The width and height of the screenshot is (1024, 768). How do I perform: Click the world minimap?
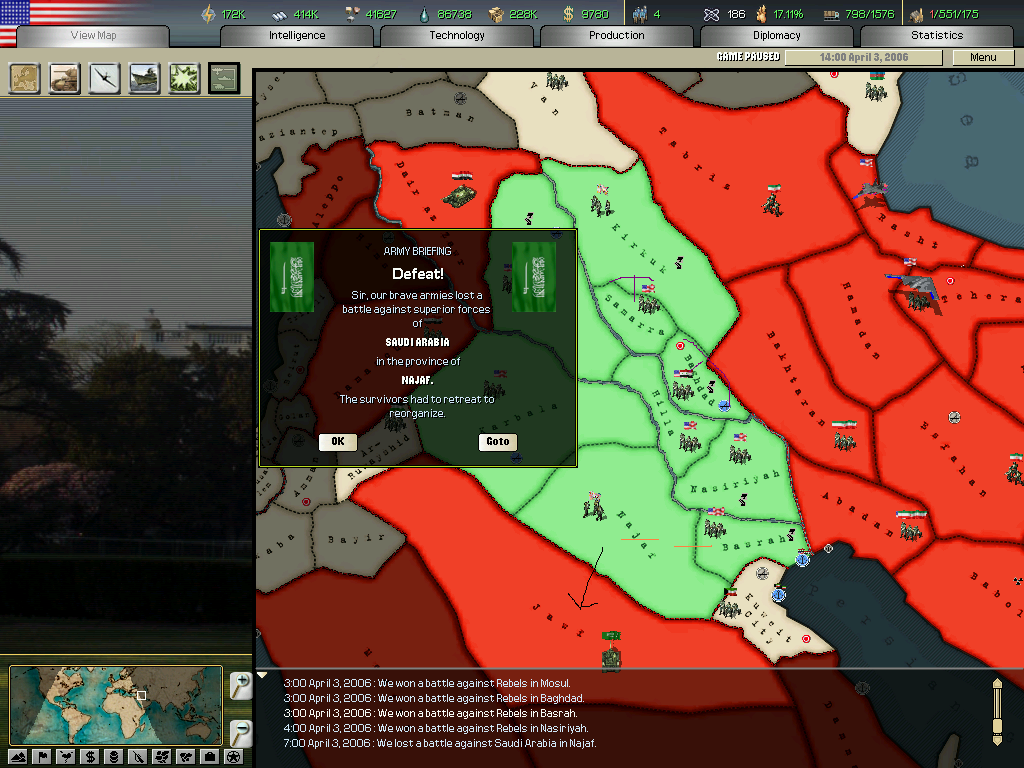coord(116,705)
